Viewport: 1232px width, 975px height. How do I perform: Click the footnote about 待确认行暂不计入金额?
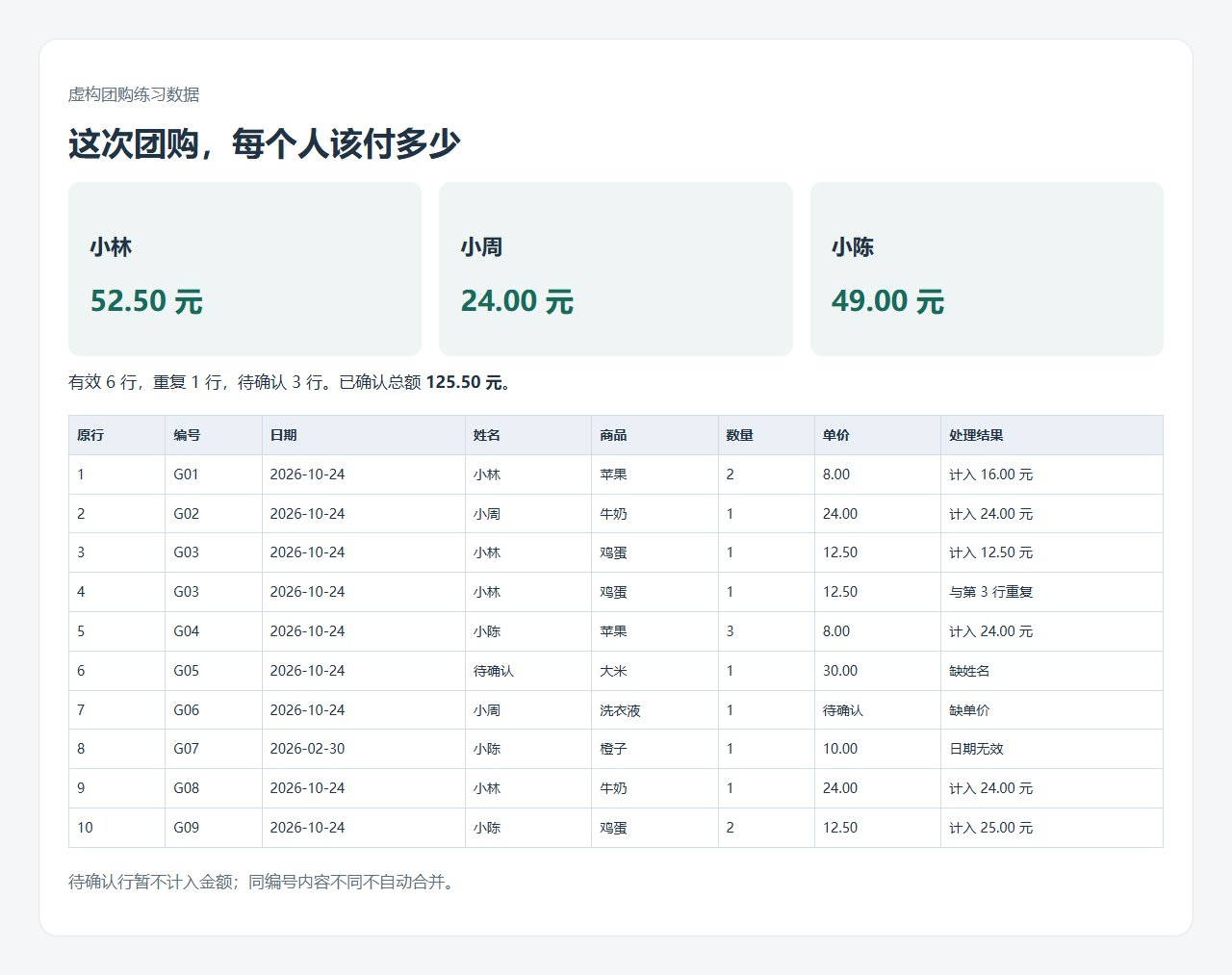pyautogui.click(x=261, y=882)
